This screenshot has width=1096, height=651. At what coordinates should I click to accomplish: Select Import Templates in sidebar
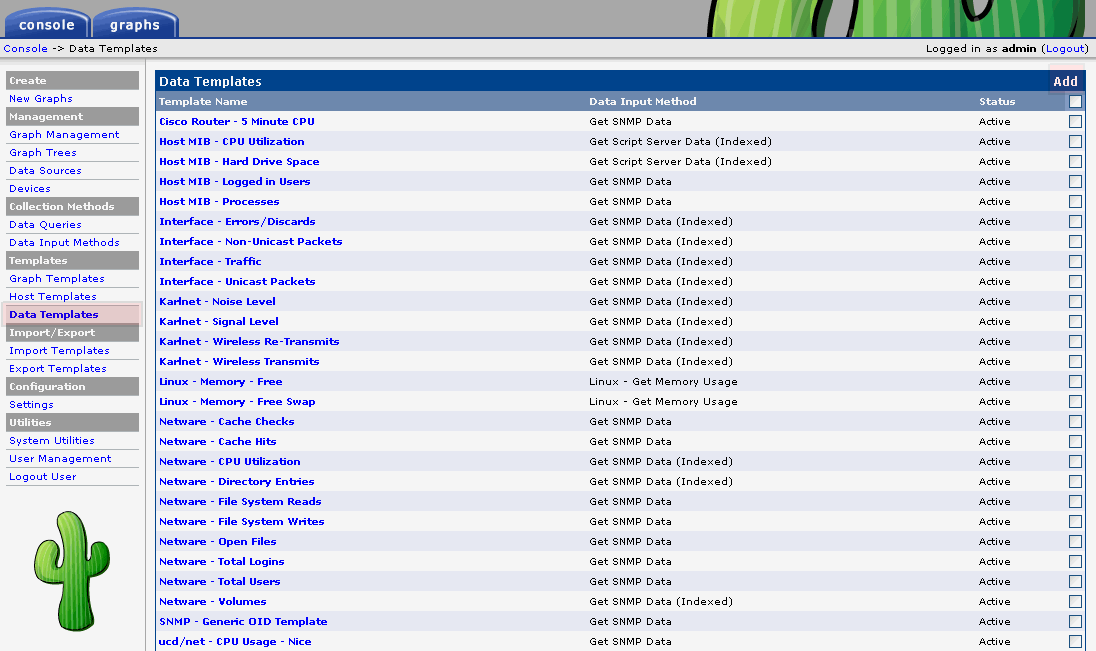(x=59, y=351)
